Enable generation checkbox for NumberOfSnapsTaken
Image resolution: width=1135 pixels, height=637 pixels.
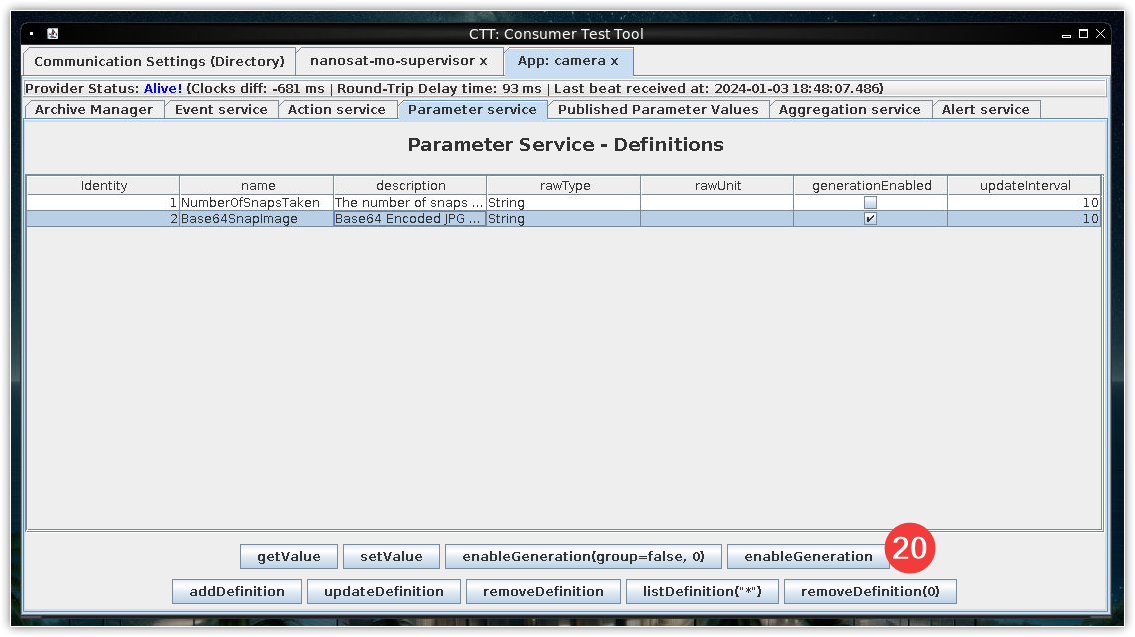[870, 202]
